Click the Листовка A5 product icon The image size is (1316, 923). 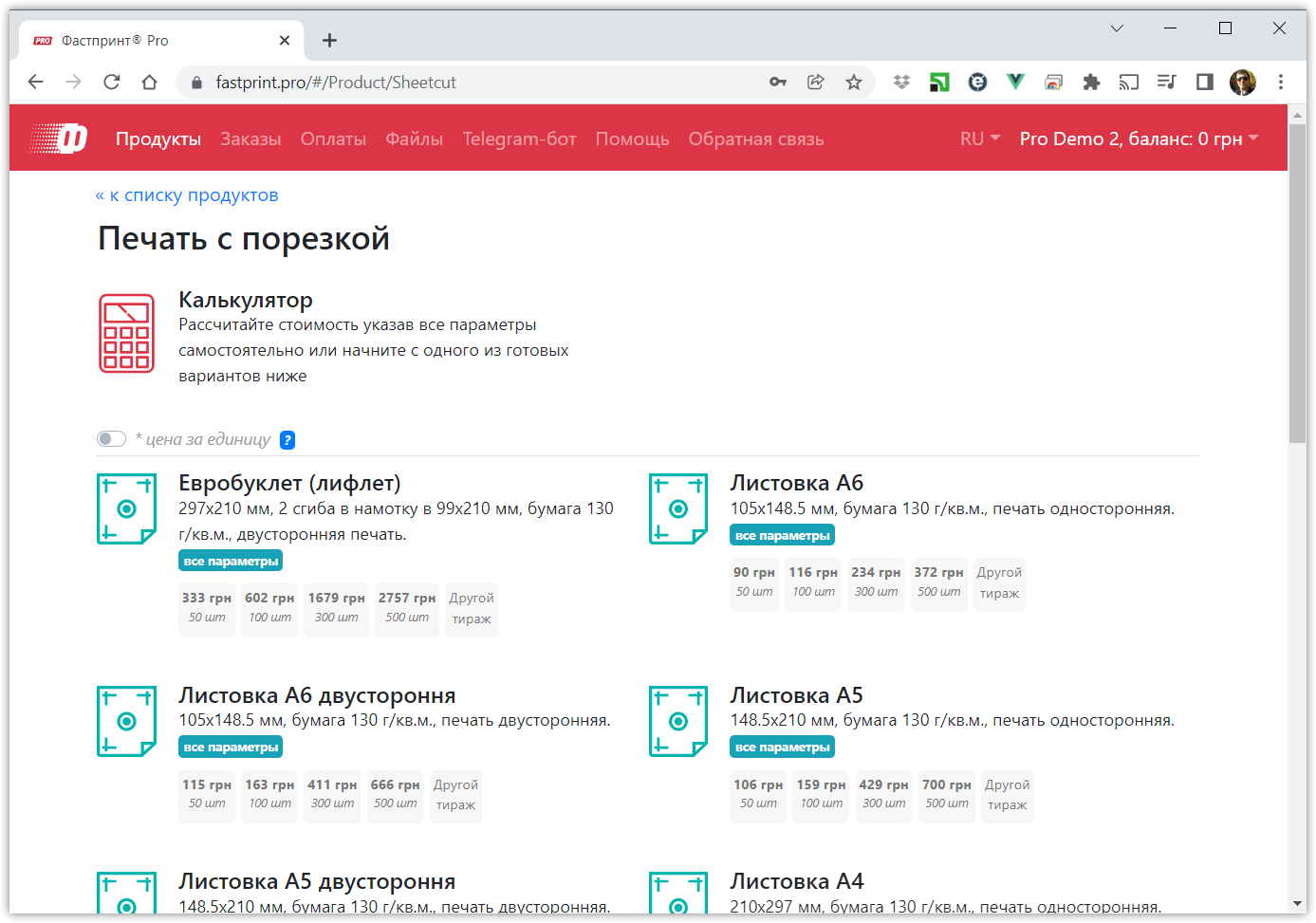pyautogui.click(x=677, y=722)
